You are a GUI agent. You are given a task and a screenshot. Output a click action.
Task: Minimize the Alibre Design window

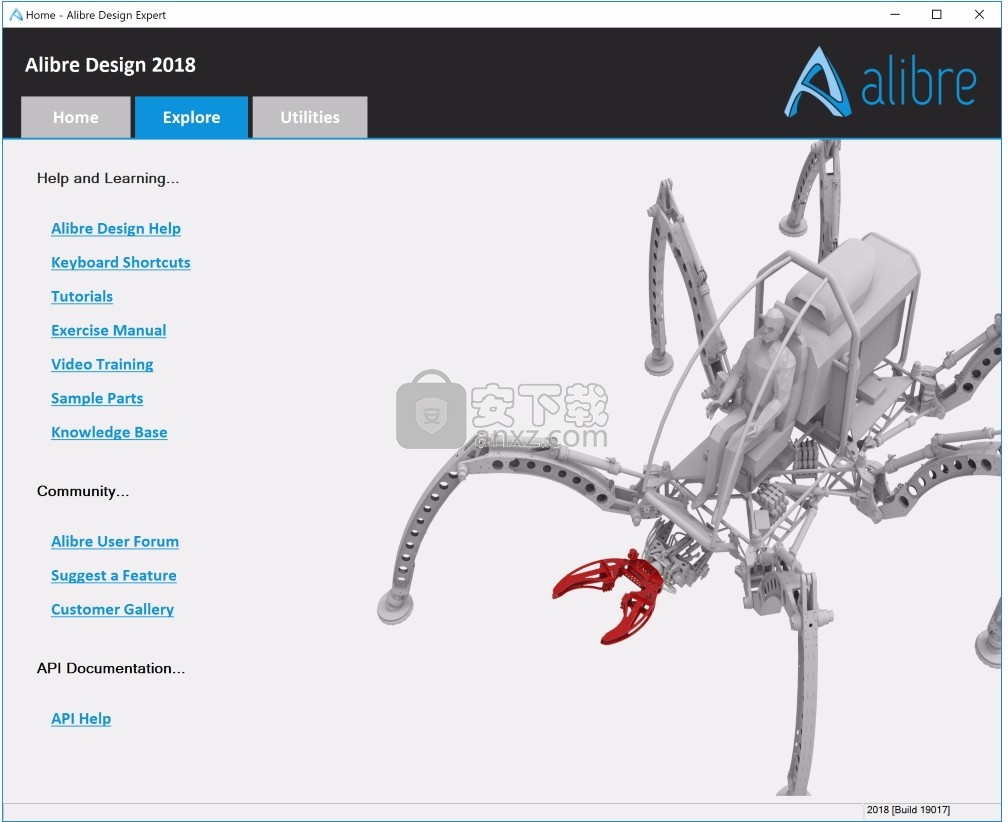893,15
